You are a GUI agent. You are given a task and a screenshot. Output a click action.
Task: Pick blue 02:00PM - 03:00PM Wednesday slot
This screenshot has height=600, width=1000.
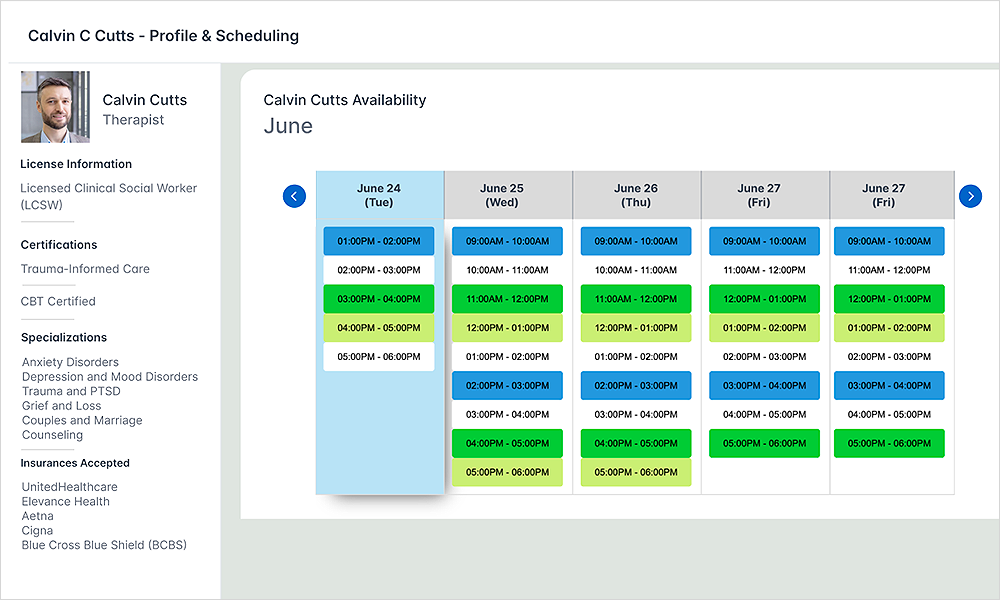coord(507,386)
